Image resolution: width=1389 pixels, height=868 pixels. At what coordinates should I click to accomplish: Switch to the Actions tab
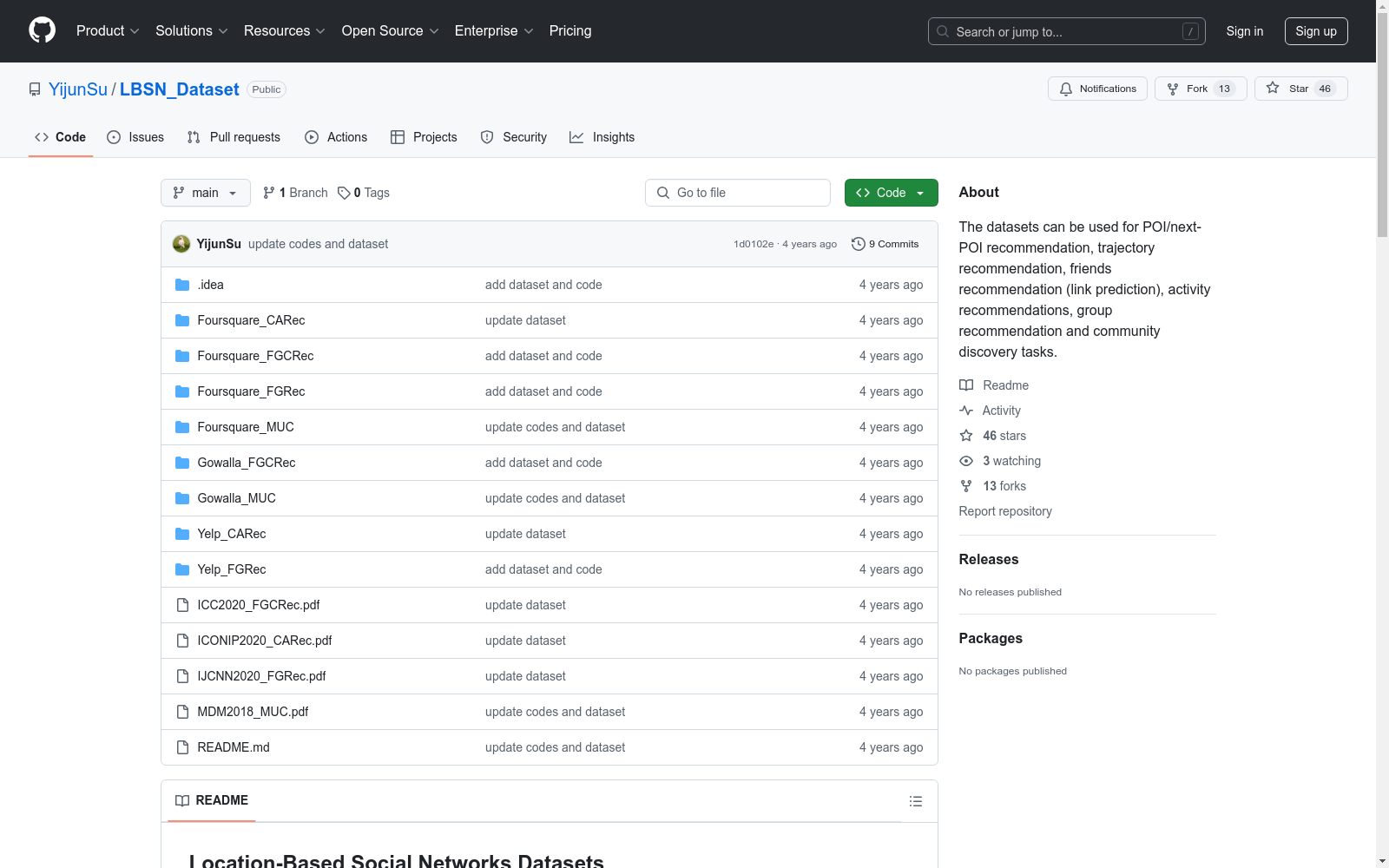336,137
